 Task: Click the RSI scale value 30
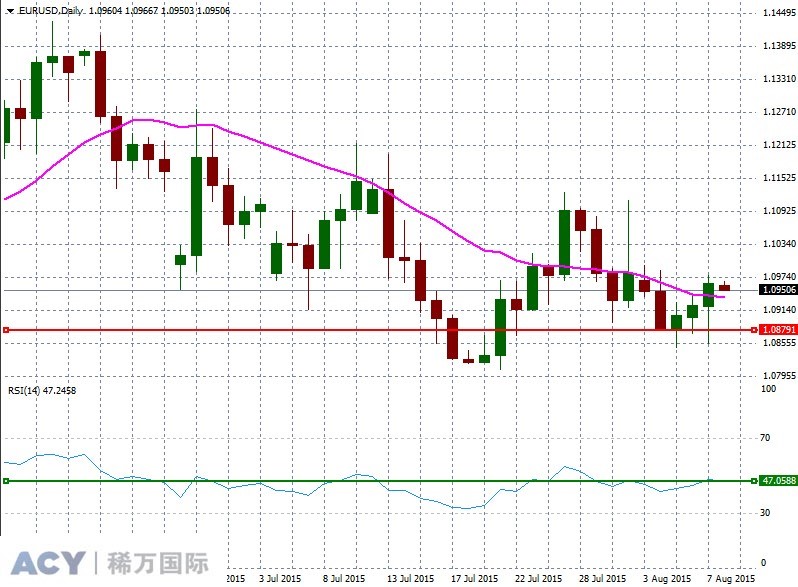pos(765,513)
